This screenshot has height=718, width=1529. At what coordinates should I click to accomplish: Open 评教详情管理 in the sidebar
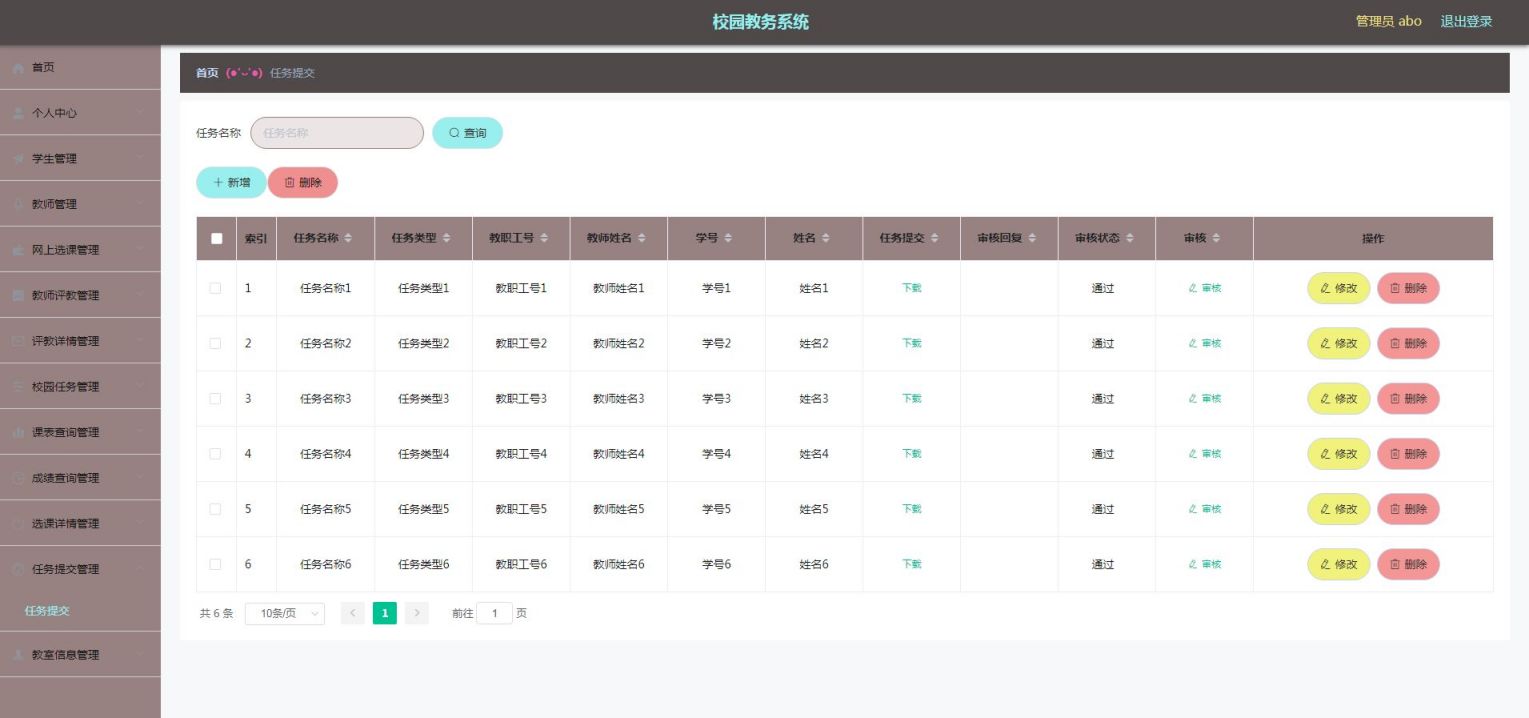80,341
